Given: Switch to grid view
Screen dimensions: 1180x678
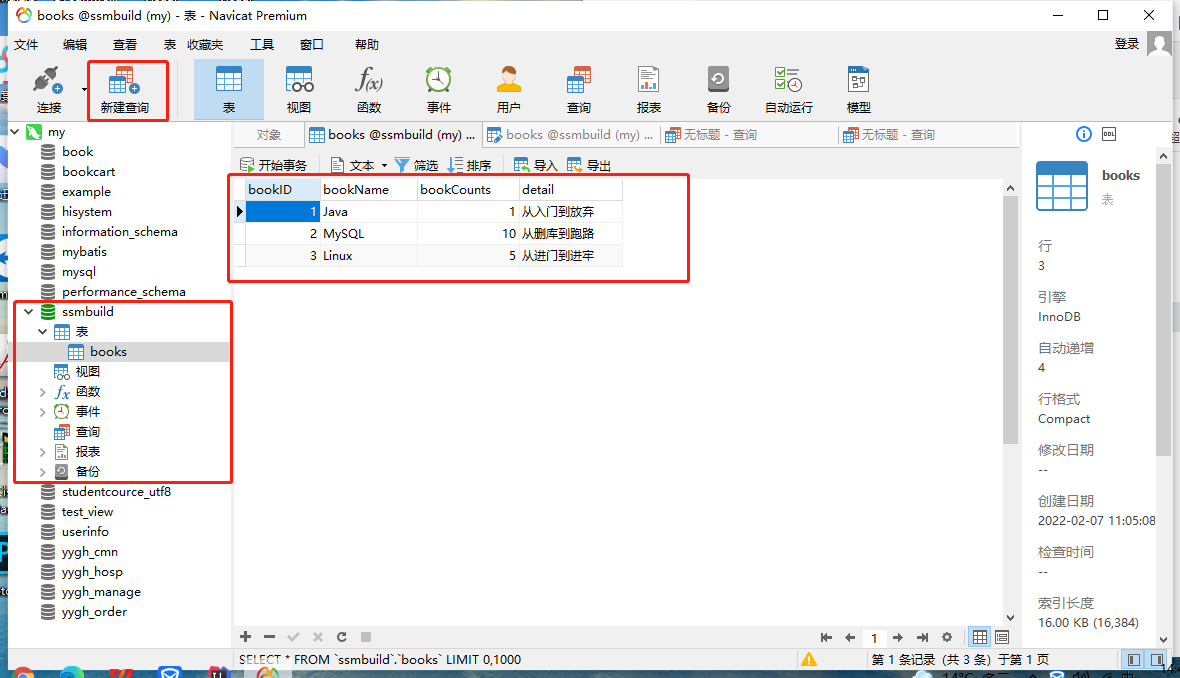Looking at the screenshot, I should point(979,637).
